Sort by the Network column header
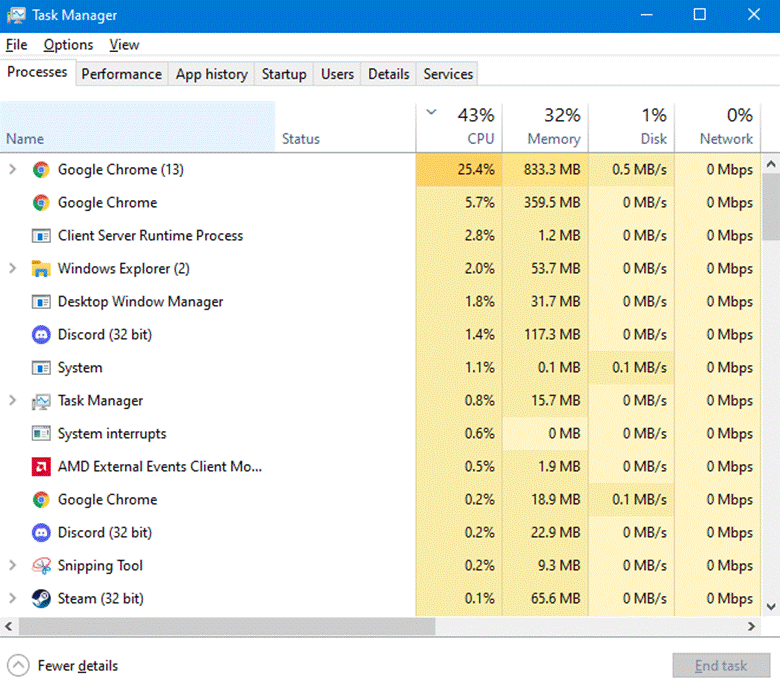This screenshot has height=693, width=780. pos(717,127)
